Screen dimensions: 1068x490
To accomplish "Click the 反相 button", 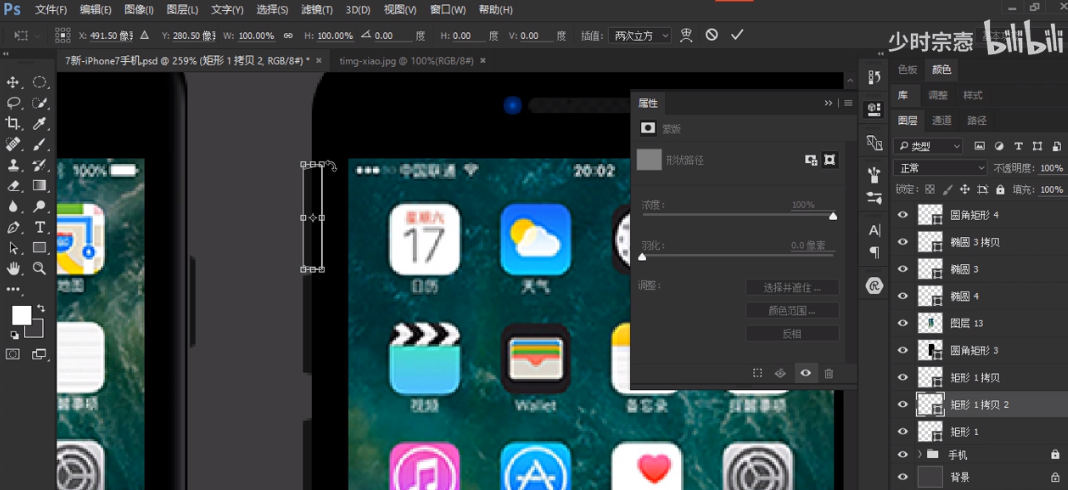I will coord(792,334).
